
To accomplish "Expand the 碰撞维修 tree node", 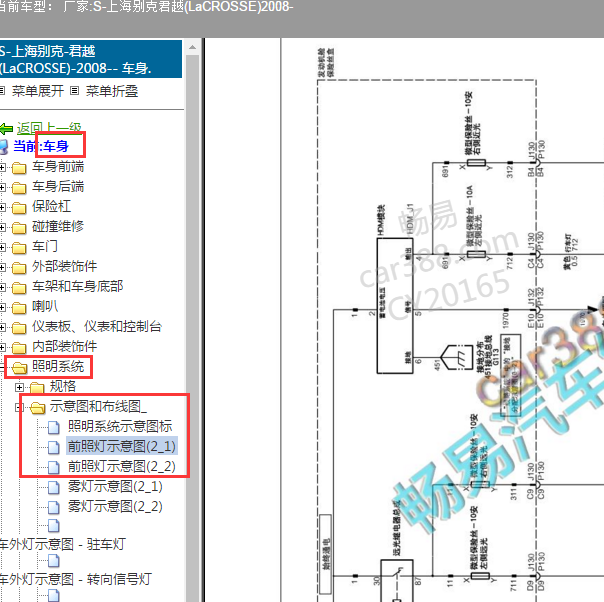I will pyautogui.click(x=2, y=227).
